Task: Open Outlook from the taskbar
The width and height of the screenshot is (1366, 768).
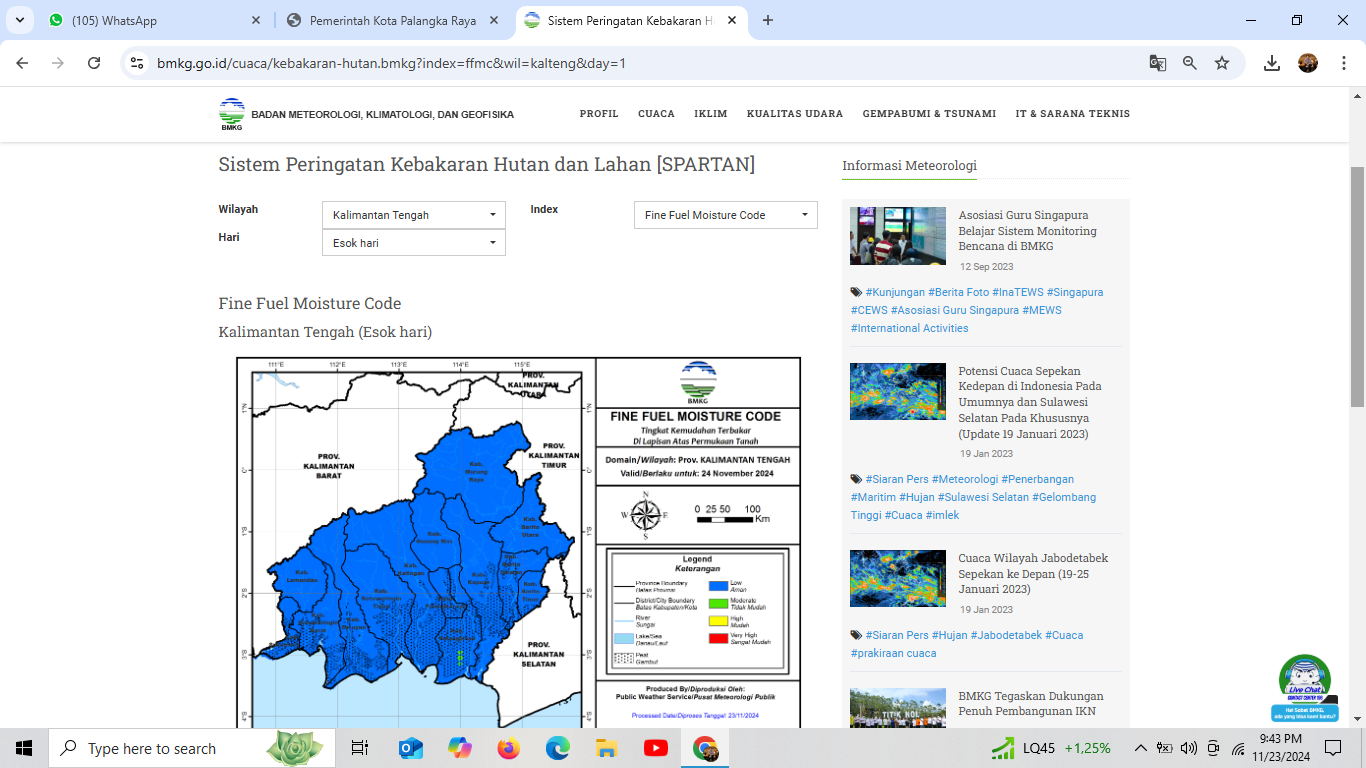Action: pos(410,748)
